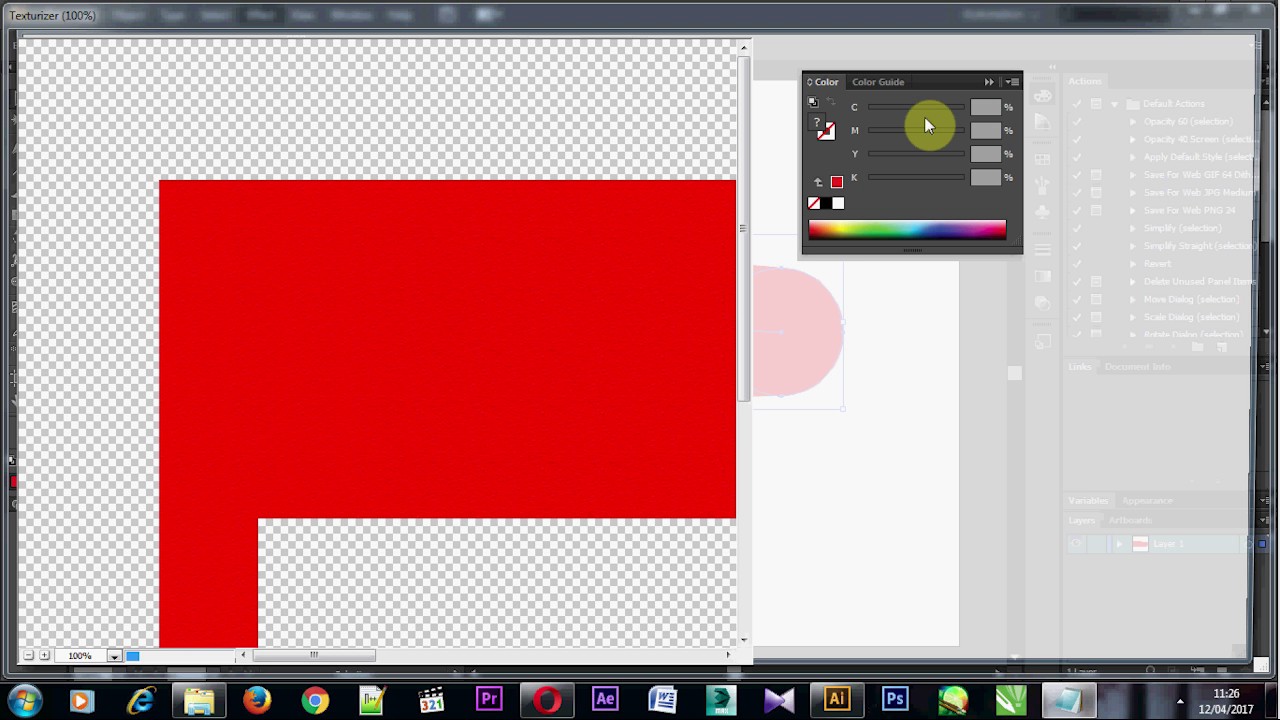Click the Y percentage input field
This screenshot has width=1280, height=720.
(985, 154)
